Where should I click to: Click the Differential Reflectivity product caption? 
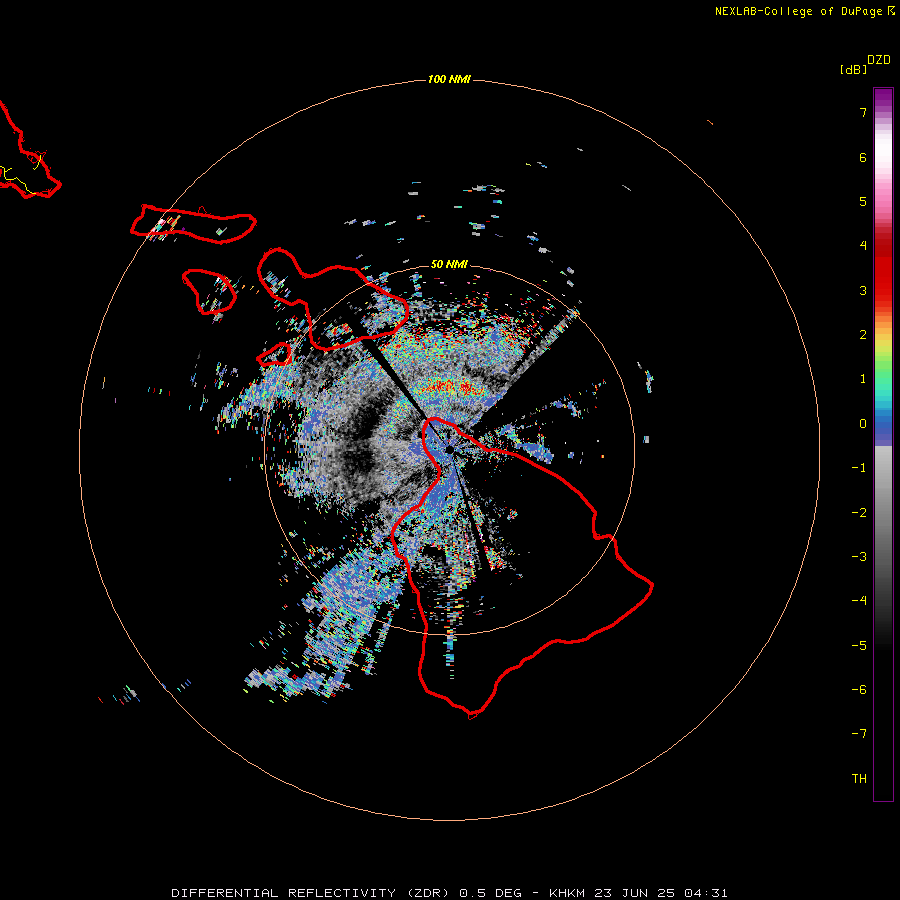449,893
